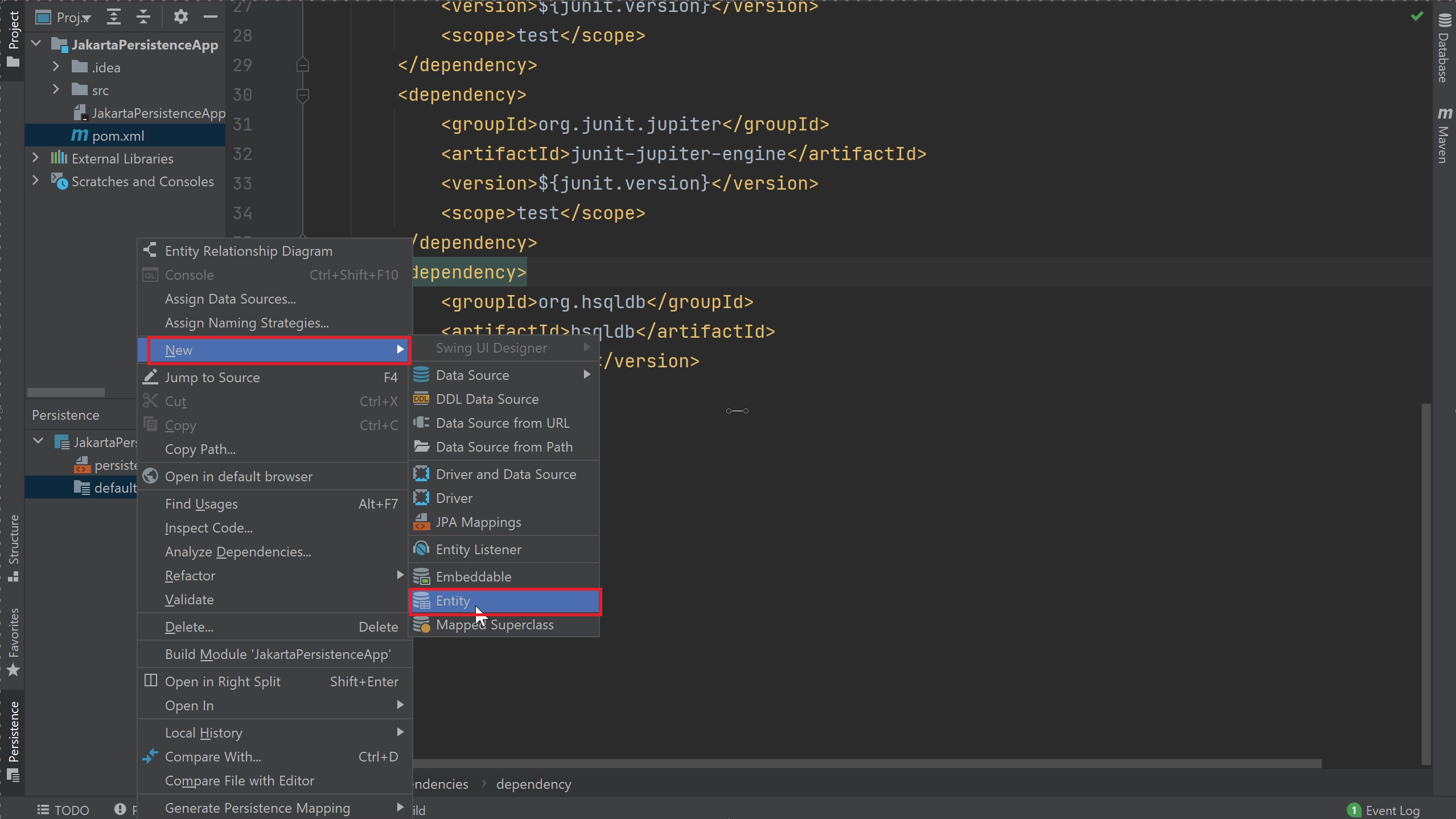Select the DDL Data Source icon
Screen dimensions: 1456x819
click(x=421, y=398)
